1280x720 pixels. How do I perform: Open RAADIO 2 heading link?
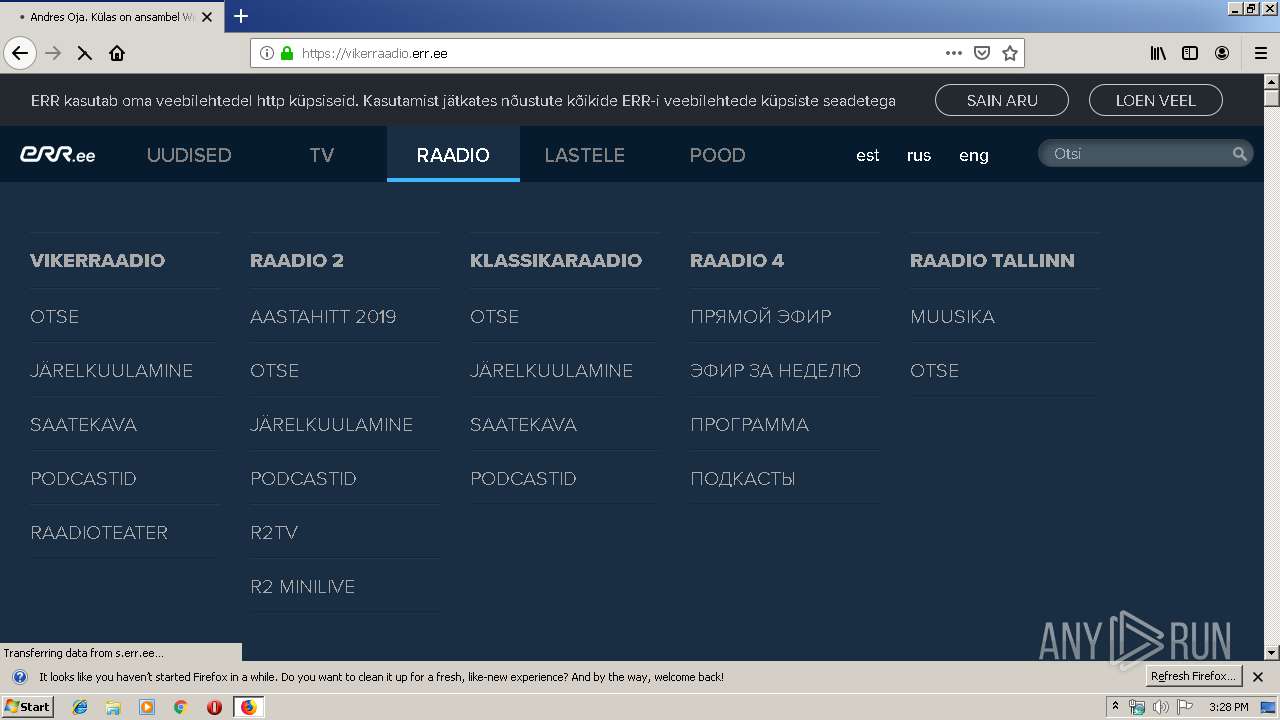click(x=297, y=260)
